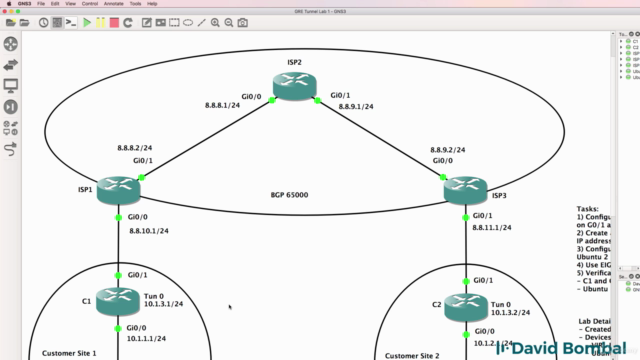Start all nodes with green play
This screenshot has height=360, width=640.
click(87, 23)
